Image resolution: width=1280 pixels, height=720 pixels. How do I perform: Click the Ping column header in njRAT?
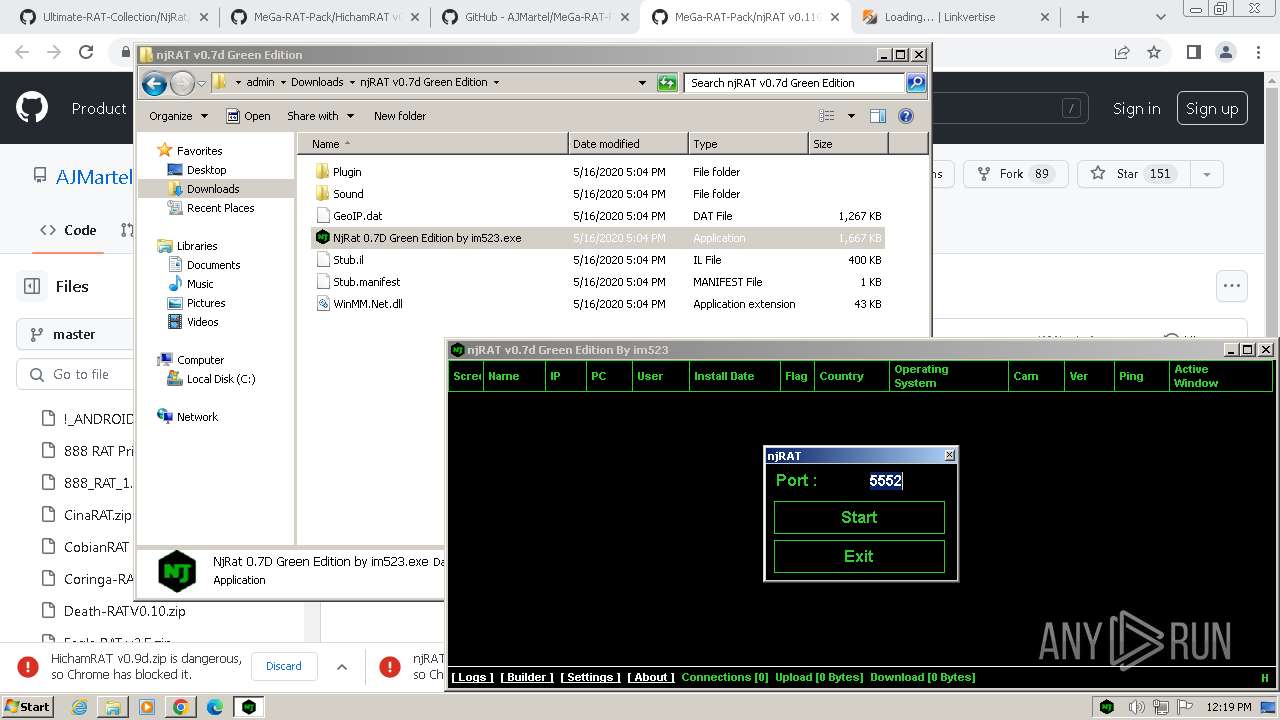(x=1140, y=376)
